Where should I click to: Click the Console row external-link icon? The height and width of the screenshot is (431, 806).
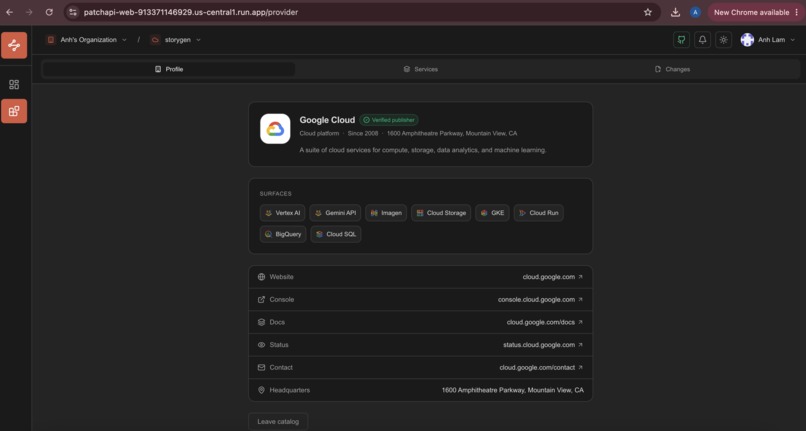pos(261,299)
